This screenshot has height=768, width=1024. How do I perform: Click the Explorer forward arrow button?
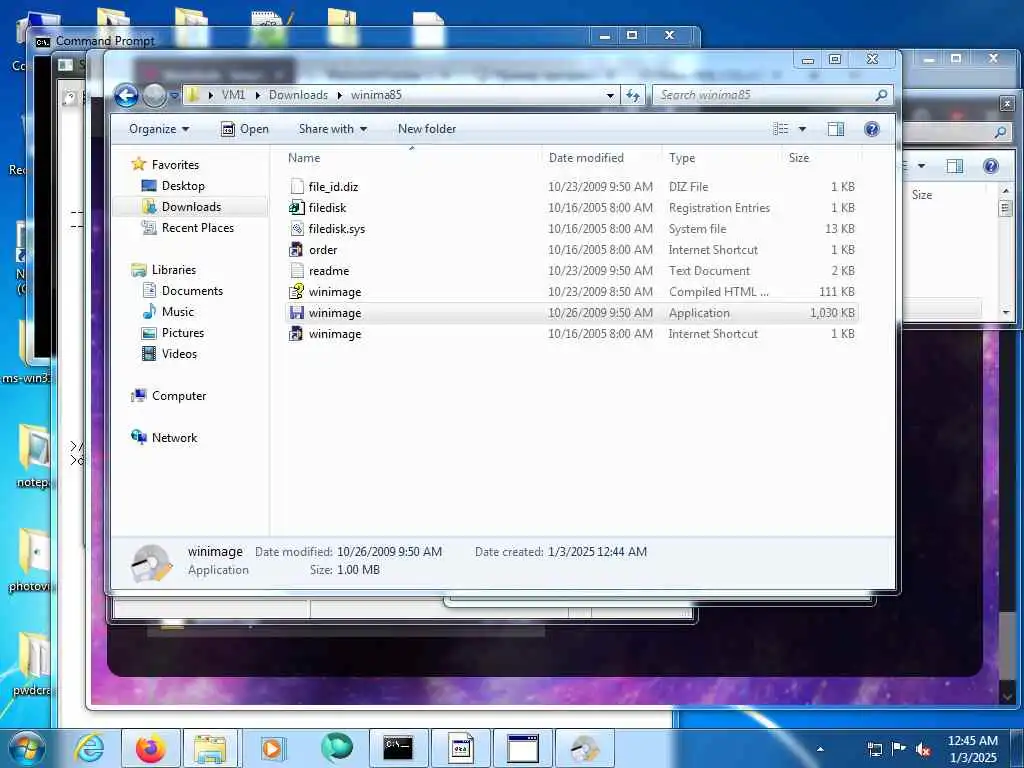point(155,96)
